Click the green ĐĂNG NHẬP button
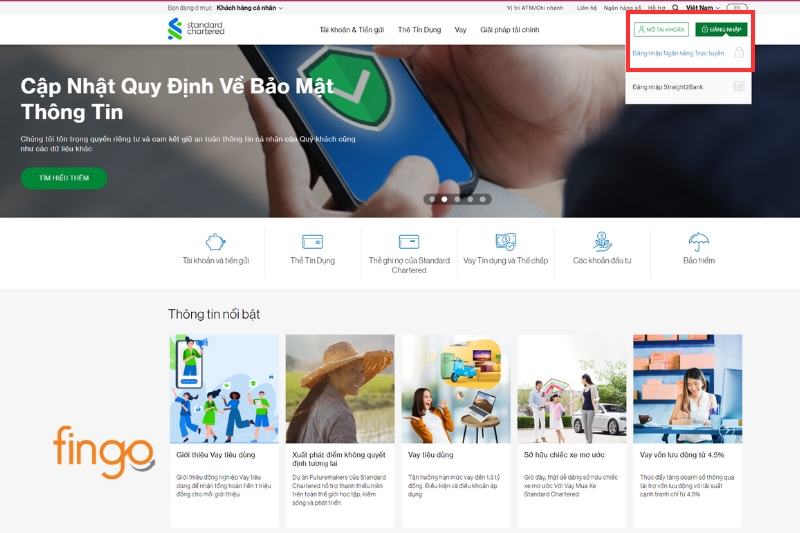The image size is (800, 533). point(721,30)
